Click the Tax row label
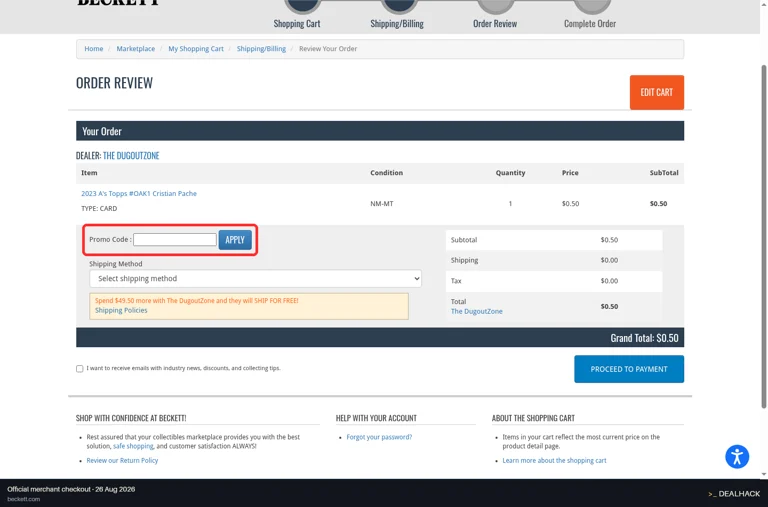Screen dimensions: 768x507 [456, 281]
